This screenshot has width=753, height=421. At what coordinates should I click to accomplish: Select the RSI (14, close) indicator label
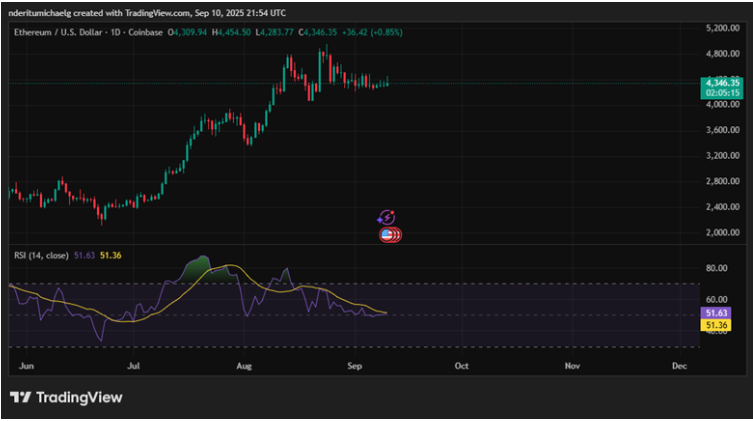pos(39,256)
